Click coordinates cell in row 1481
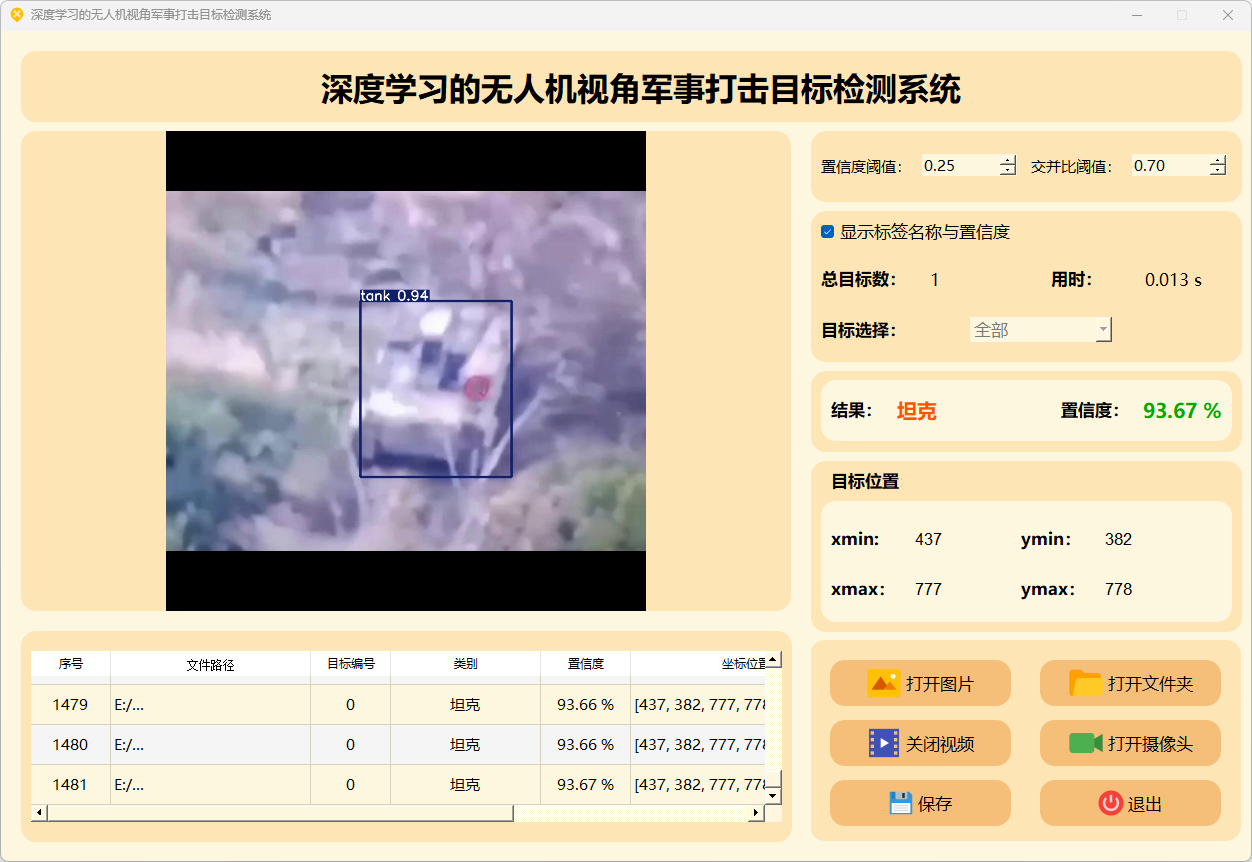The width and height of the screenshot is (1252, 862). pos(698,785)
